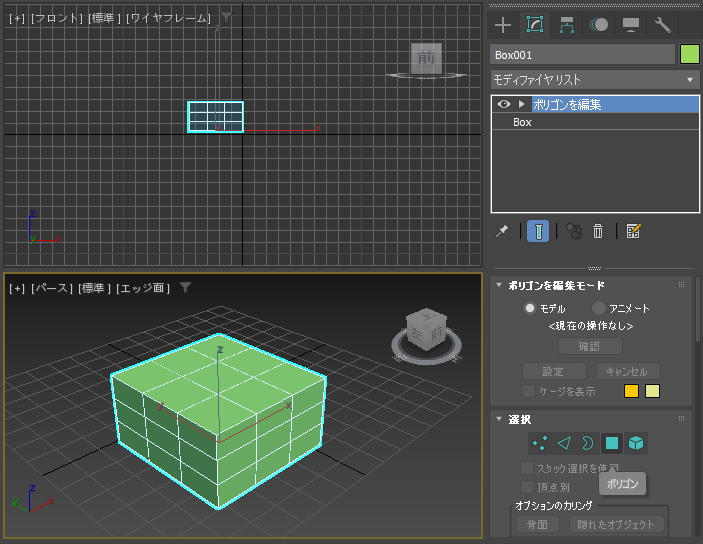Select Element sub-object level cube icon
703x544 pixels.
636,443
